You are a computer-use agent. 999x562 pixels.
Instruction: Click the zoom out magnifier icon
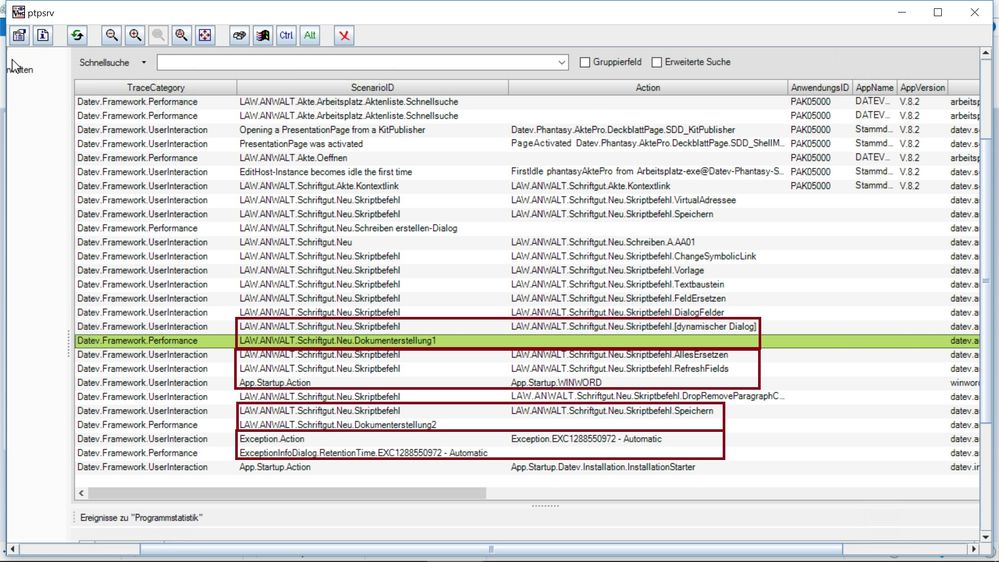112,36
